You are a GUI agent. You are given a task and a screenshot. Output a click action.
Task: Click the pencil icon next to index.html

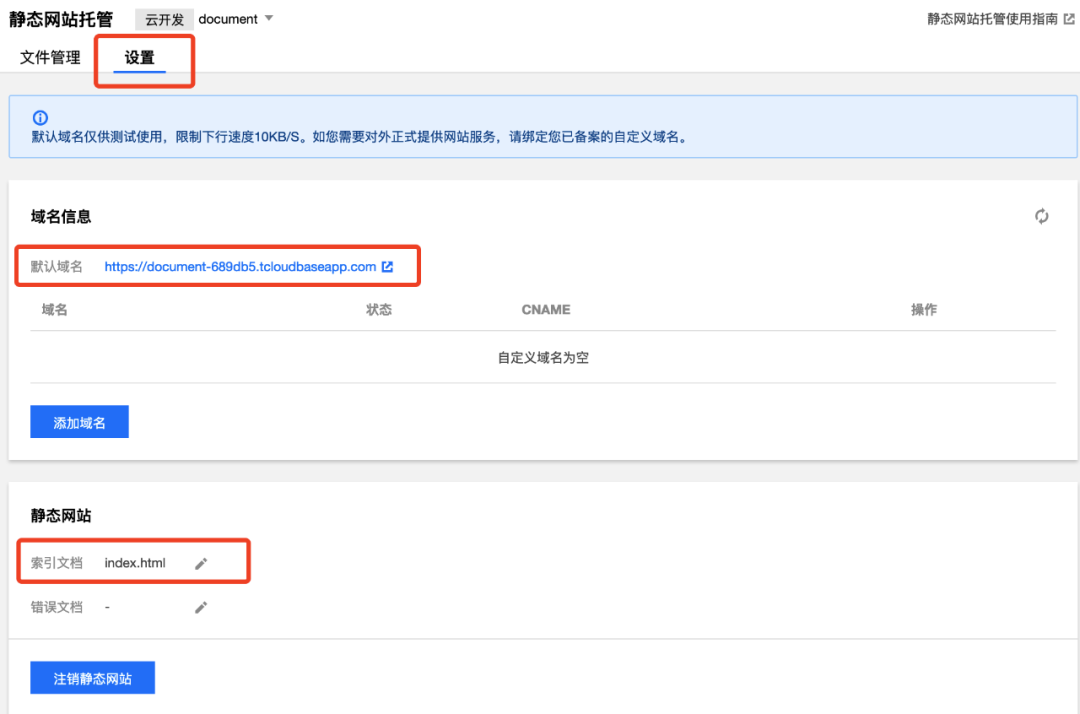pos(201,564)
